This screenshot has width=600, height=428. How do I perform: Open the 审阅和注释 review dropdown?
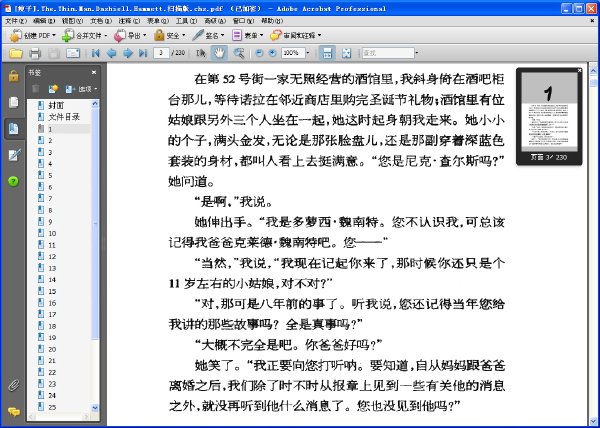click(295, 36)
